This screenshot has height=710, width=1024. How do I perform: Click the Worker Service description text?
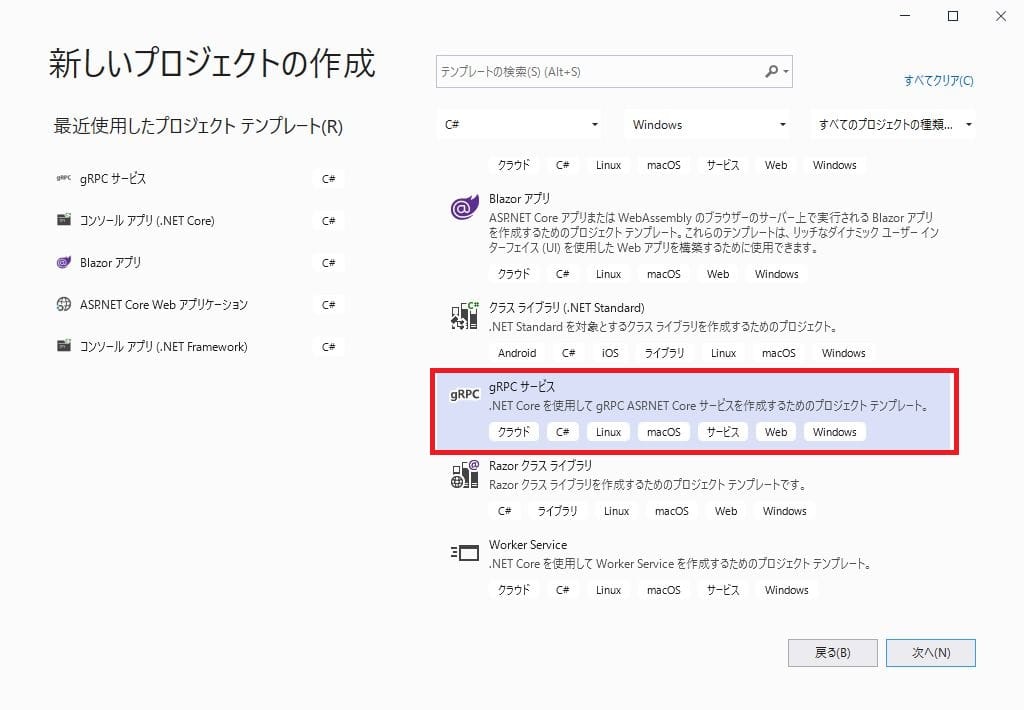tap(680, 564)
